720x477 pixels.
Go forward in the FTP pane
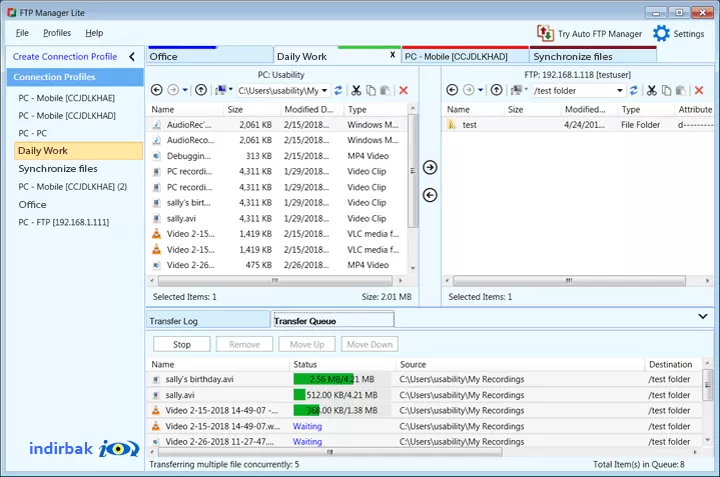point(469,90)
